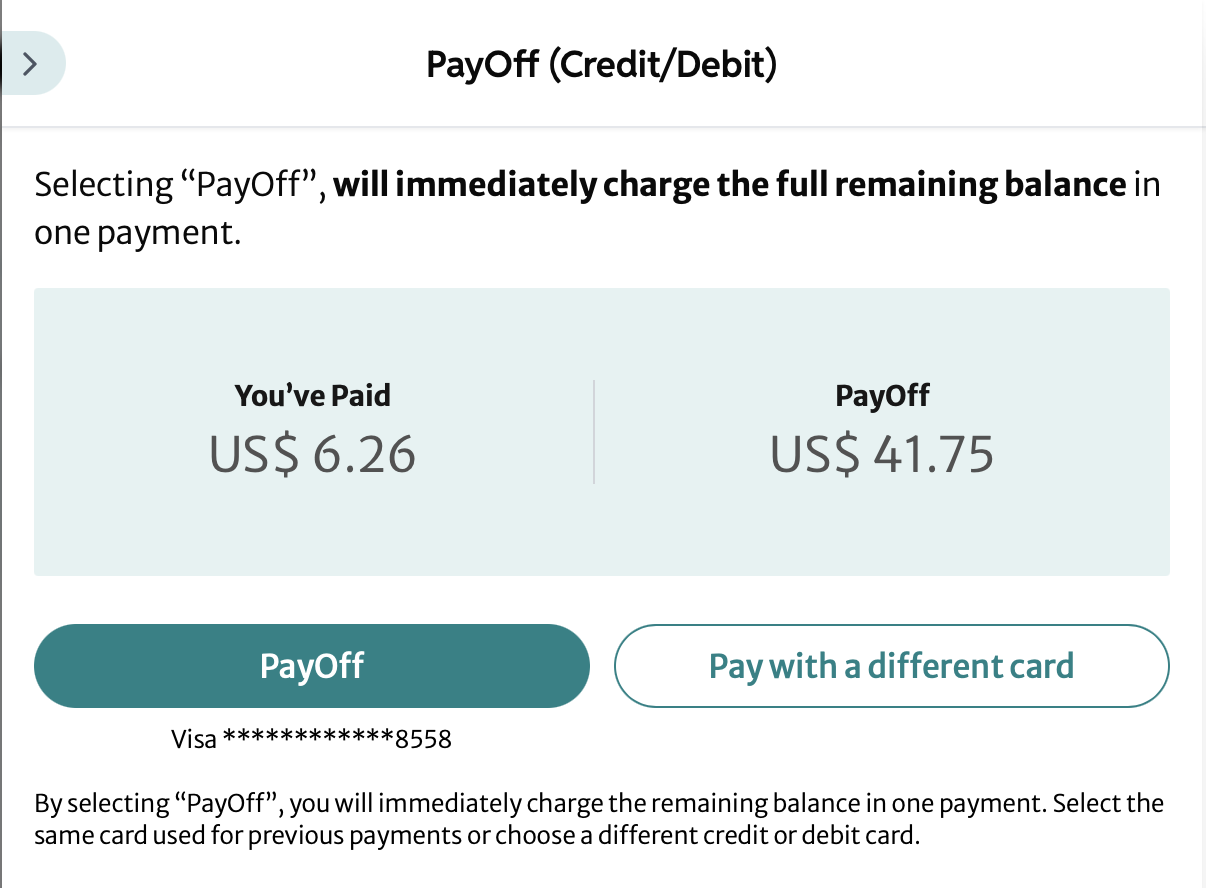Select the payment summary panel

[x=602, y=431]
